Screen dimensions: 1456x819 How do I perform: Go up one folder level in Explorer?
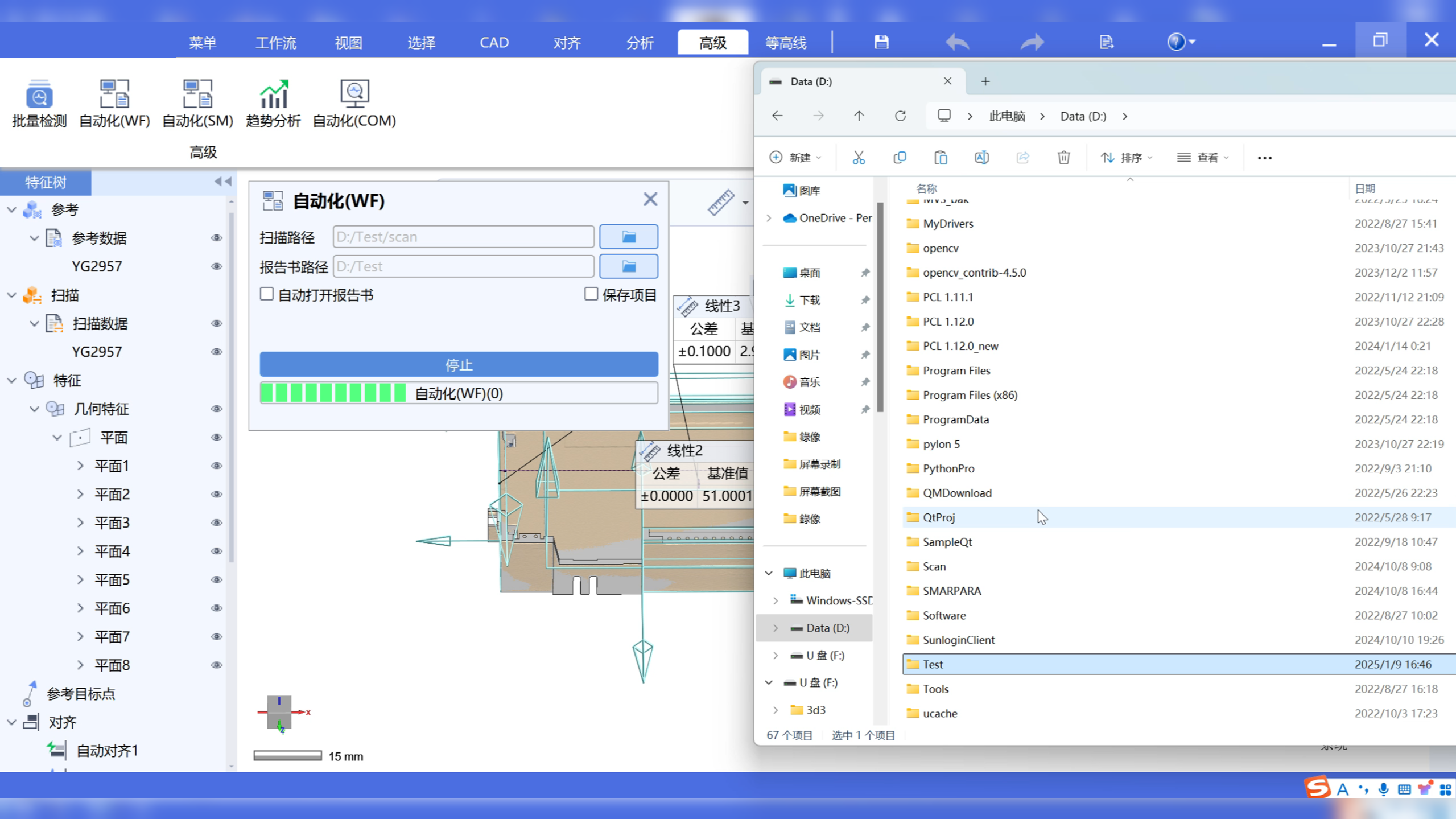pyautogui.click(x=859, y=116)
